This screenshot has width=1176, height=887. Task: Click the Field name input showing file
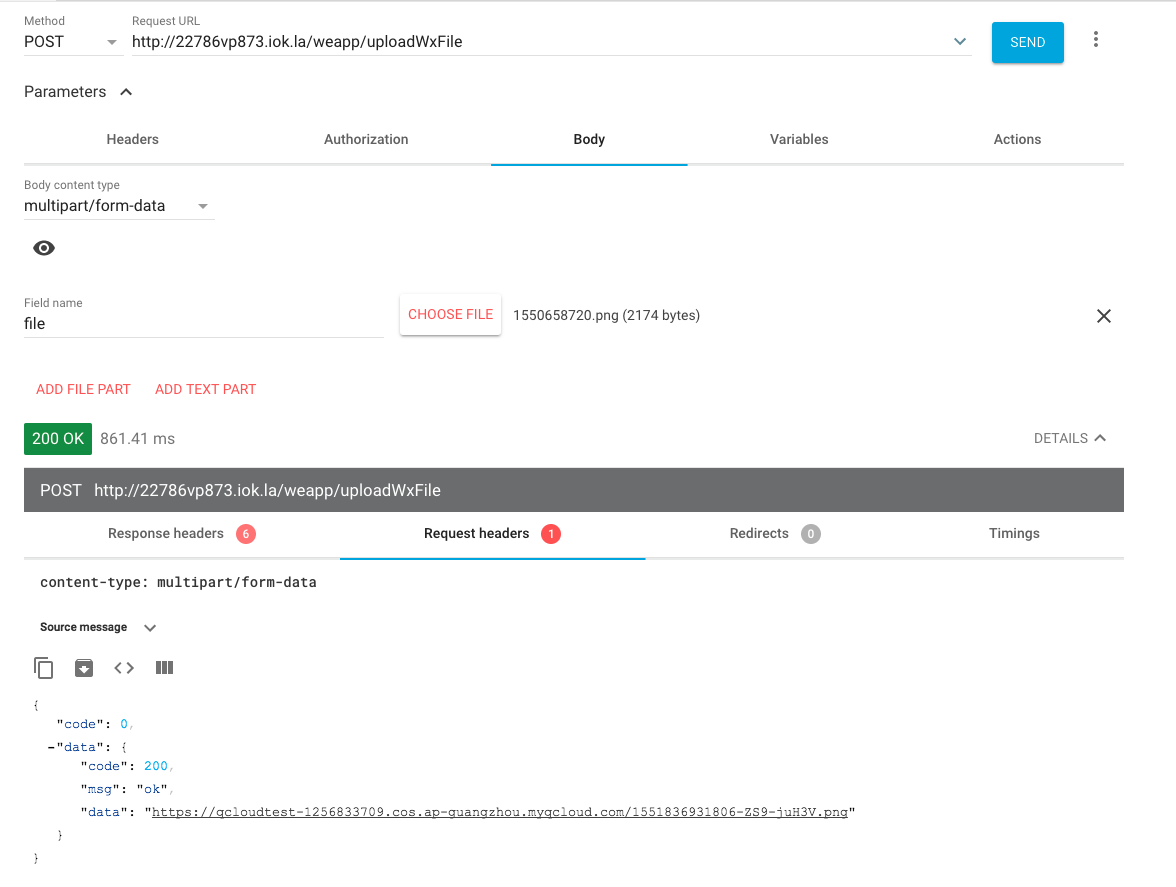[x=200, y=323]
